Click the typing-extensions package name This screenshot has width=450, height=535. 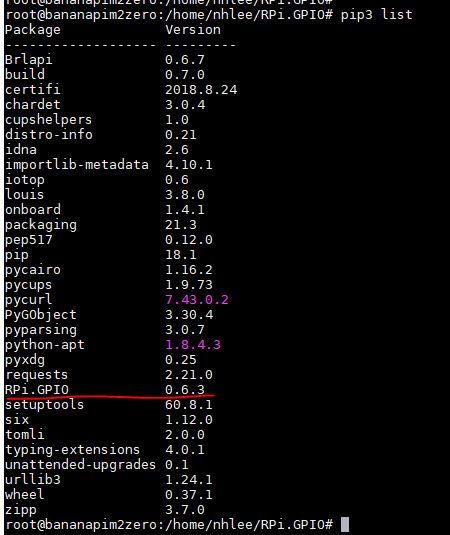tap(73, 450)
